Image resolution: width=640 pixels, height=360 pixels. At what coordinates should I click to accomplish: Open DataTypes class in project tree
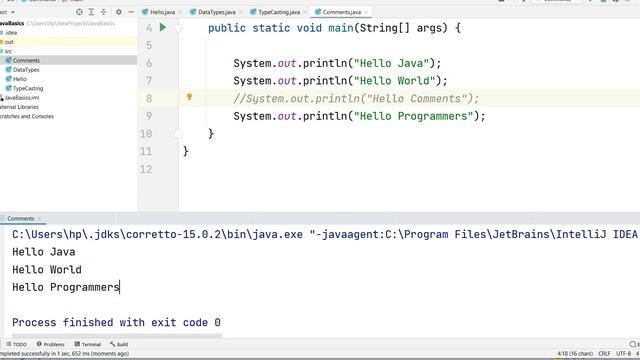tap(26, 70)
